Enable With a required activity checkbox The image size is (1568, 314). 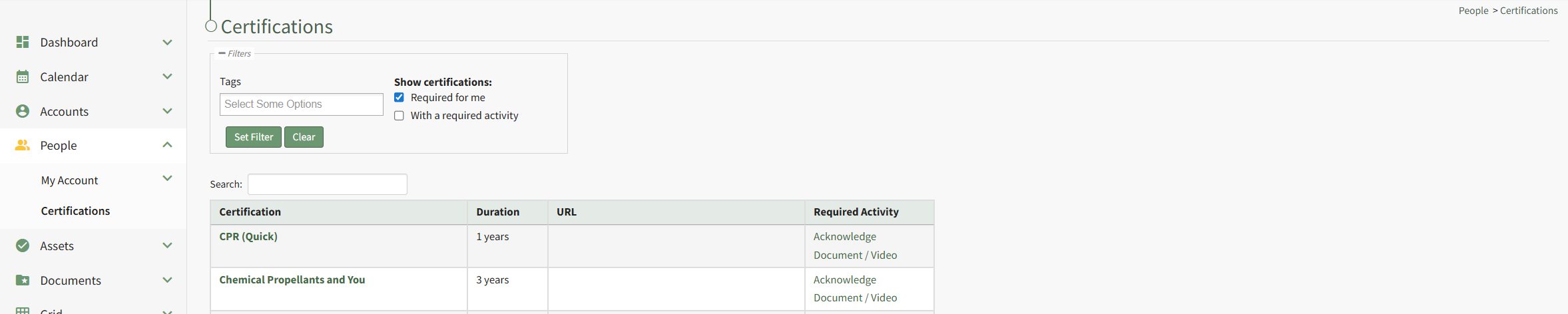[x=399, y=115]
